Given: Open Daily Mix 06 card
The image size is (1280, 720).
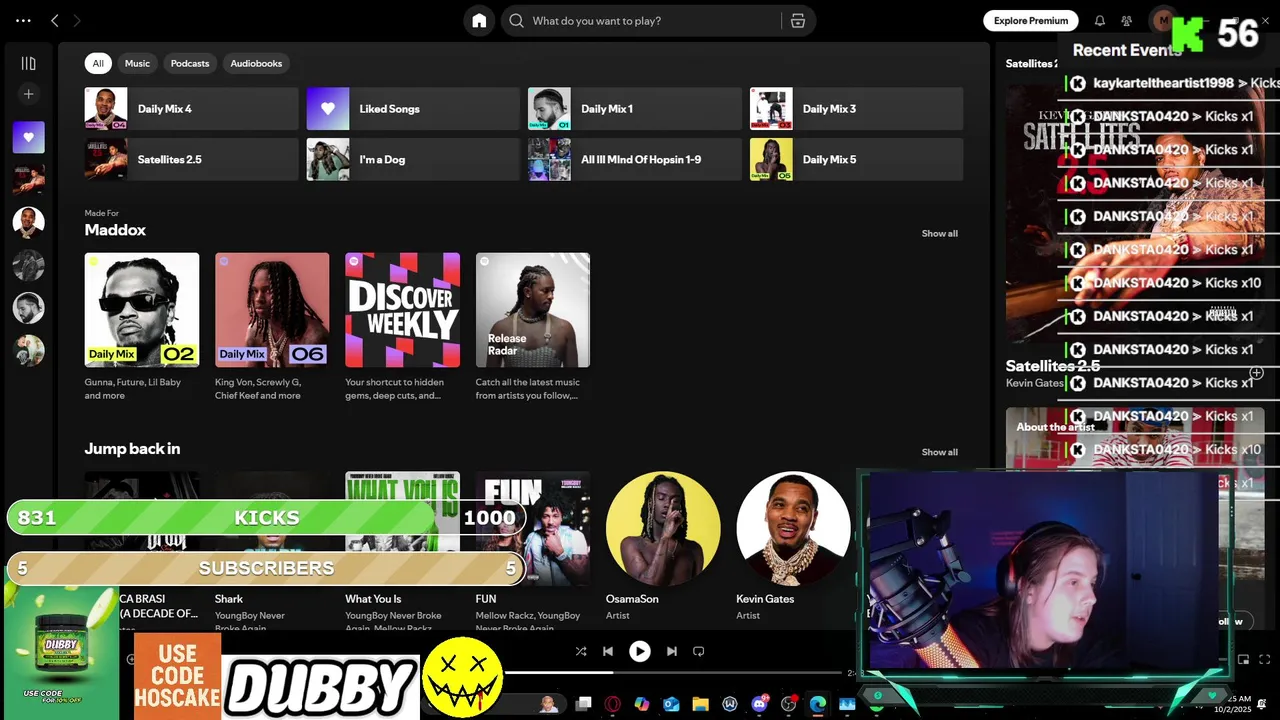Looking at the screenshot, I should click(x=272, y=326).
